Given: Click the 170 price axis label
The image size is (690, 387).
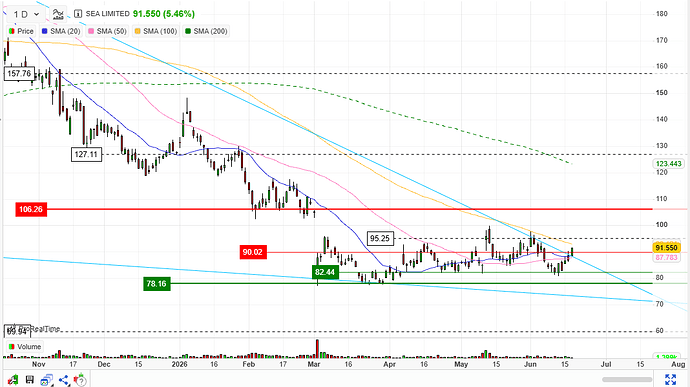Looking at the screenshot, I should click(x=662, y=40).
